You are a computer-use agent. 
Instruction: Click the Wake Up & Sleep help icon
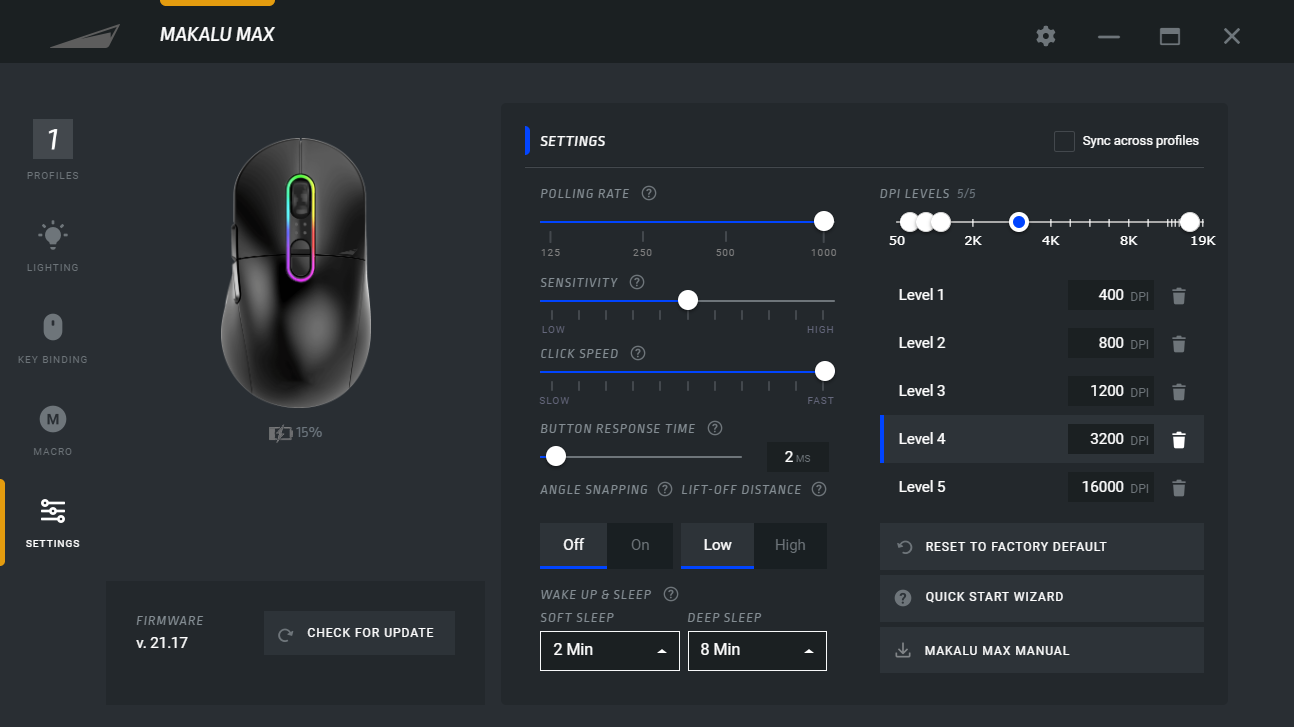click(x=671, y=594)
